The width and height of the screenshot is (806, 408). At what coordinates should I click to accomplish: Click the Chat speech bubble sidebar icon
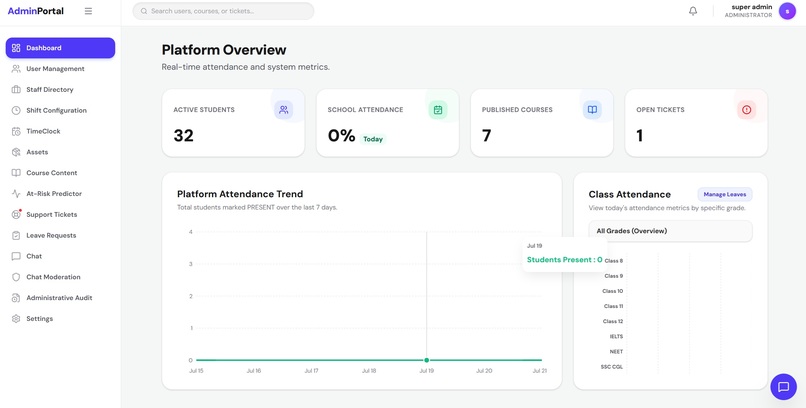coord(16,256)
